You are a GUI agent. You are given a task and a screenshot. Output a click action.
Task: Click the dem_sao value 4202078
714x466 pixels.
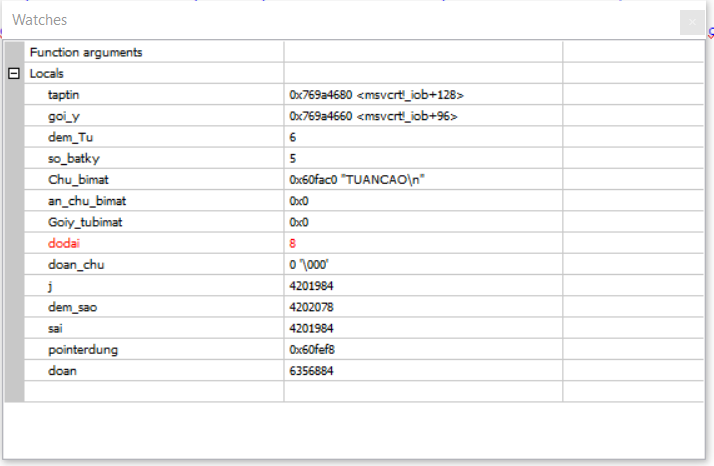tap(311, 307)
